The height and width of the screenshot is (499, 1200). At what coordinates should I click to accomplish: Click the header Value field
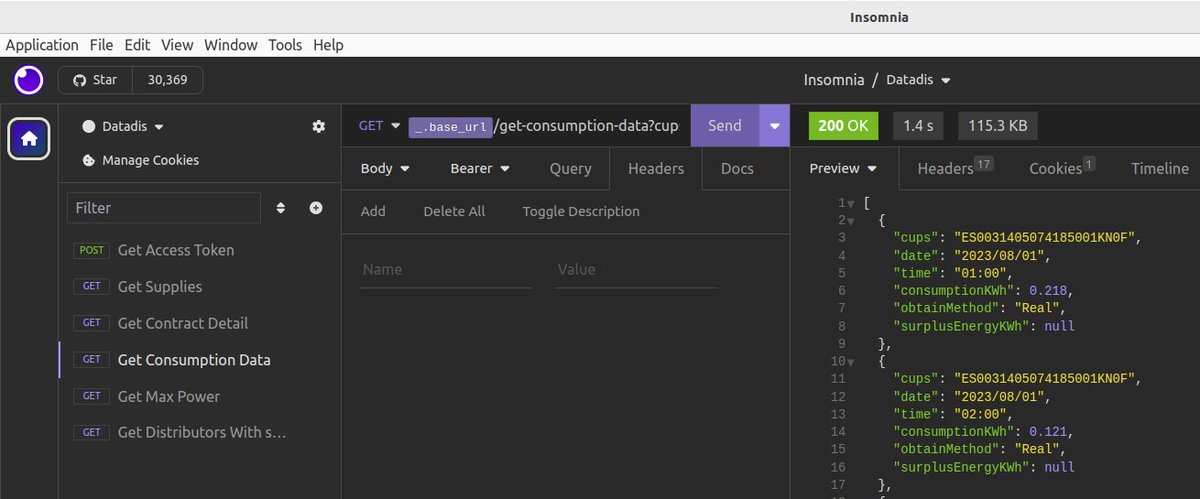[x=636, y=269]
